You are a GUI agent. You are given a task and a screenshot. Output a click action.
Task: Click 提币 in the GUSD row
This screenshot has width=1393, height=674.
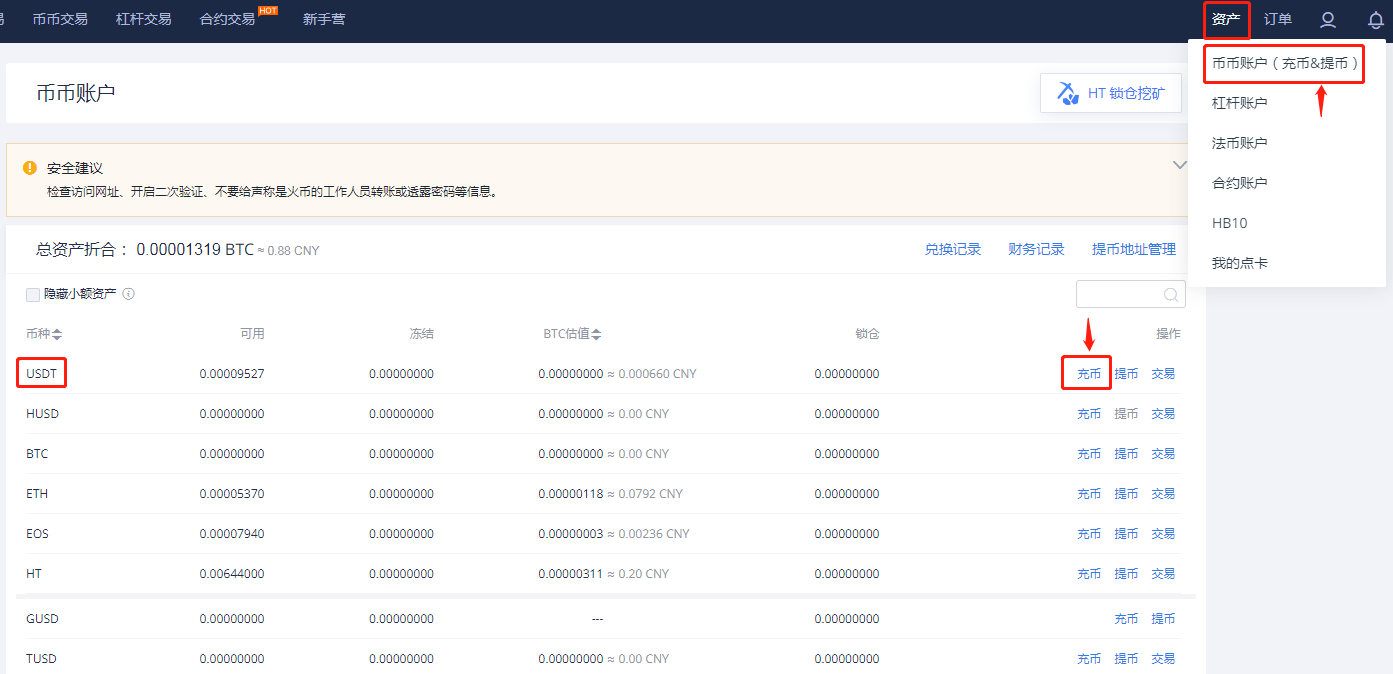point(1163,619)
